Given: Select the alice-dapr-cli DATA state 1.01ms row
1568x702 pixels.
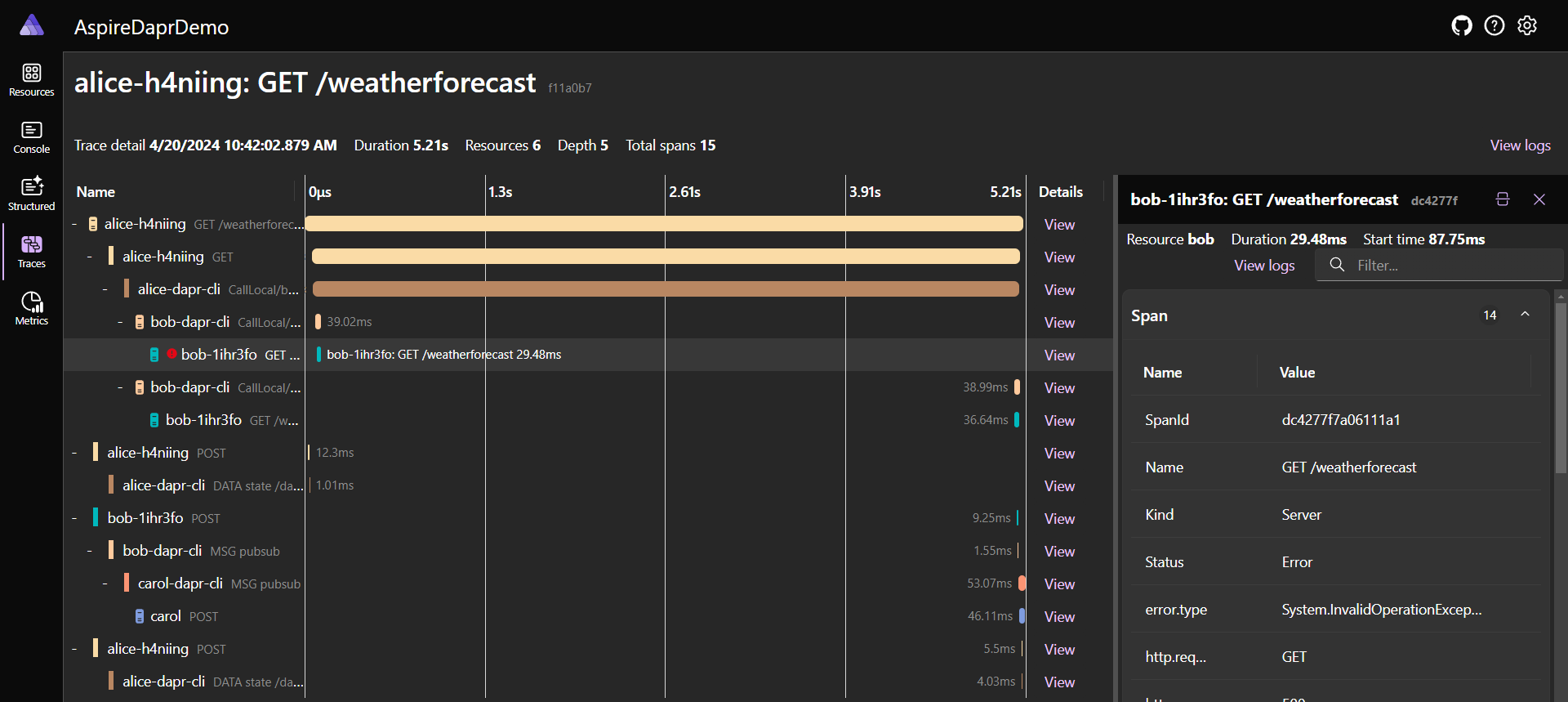Looking at the screenshot, I should pos(588,485).
